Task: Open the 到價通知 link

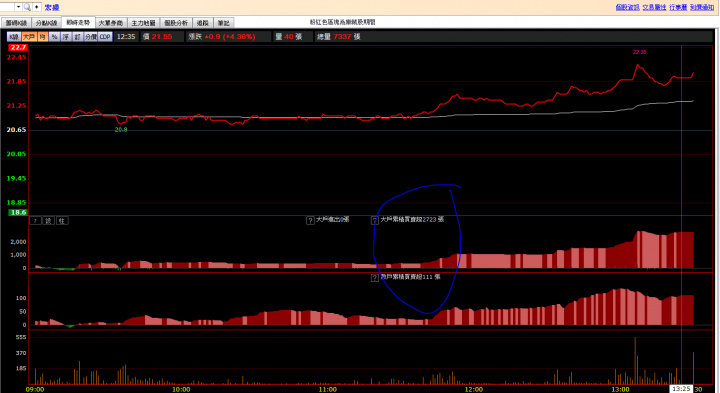Action: coord(702,7)
